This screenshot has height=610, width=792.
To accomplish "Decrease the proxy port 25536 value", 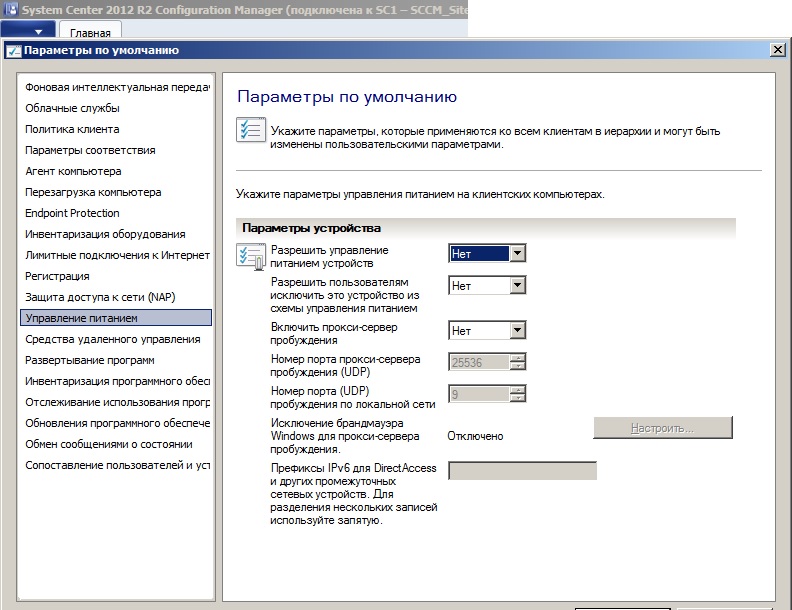I will click(x=517, y=366).
